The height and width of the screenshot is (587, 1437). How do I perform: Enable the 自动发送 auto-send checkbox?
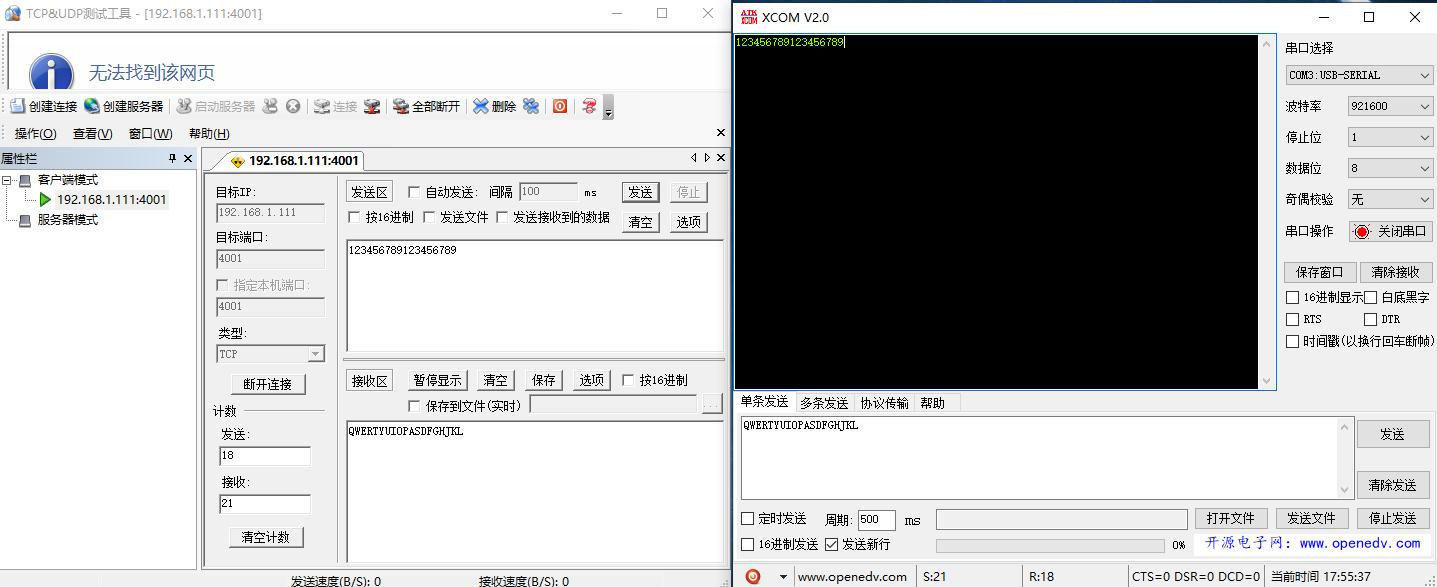tap(414, 192)
